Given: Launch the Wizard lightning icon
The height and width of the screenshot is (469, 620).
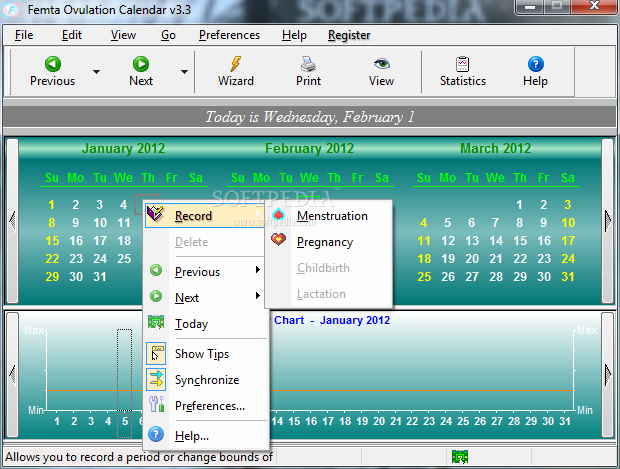Looking at the screenshot, I should 236,64.
